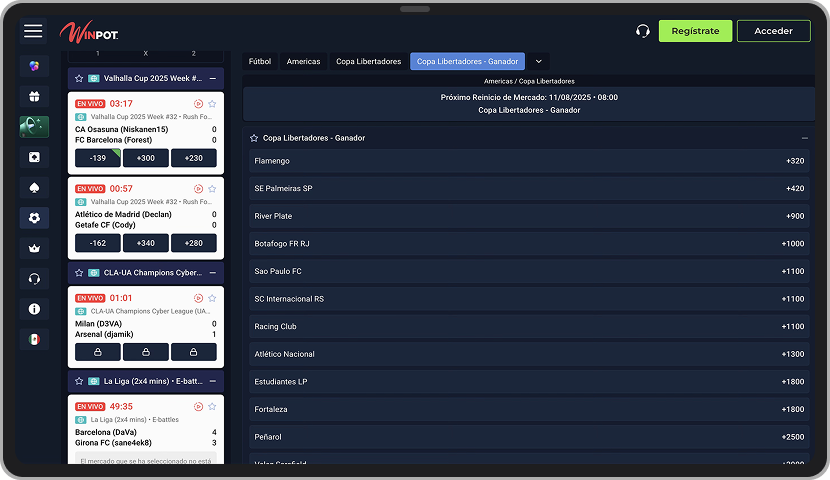Favorite the Copa Libertadores - Ganador market
Image resolution: width=830 pixels, height=480 pixels.
254,138
